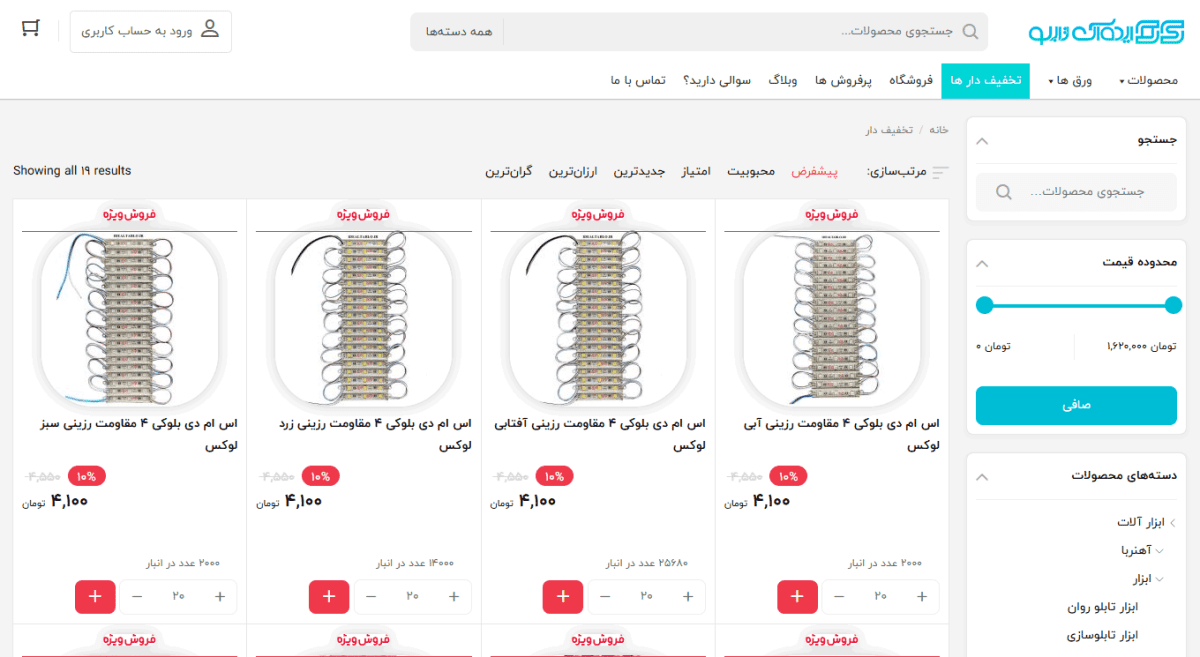Add blue resin SMD block to cart
The width and height of the screenshot is (1200, 657).
click(x=796, y=597)
